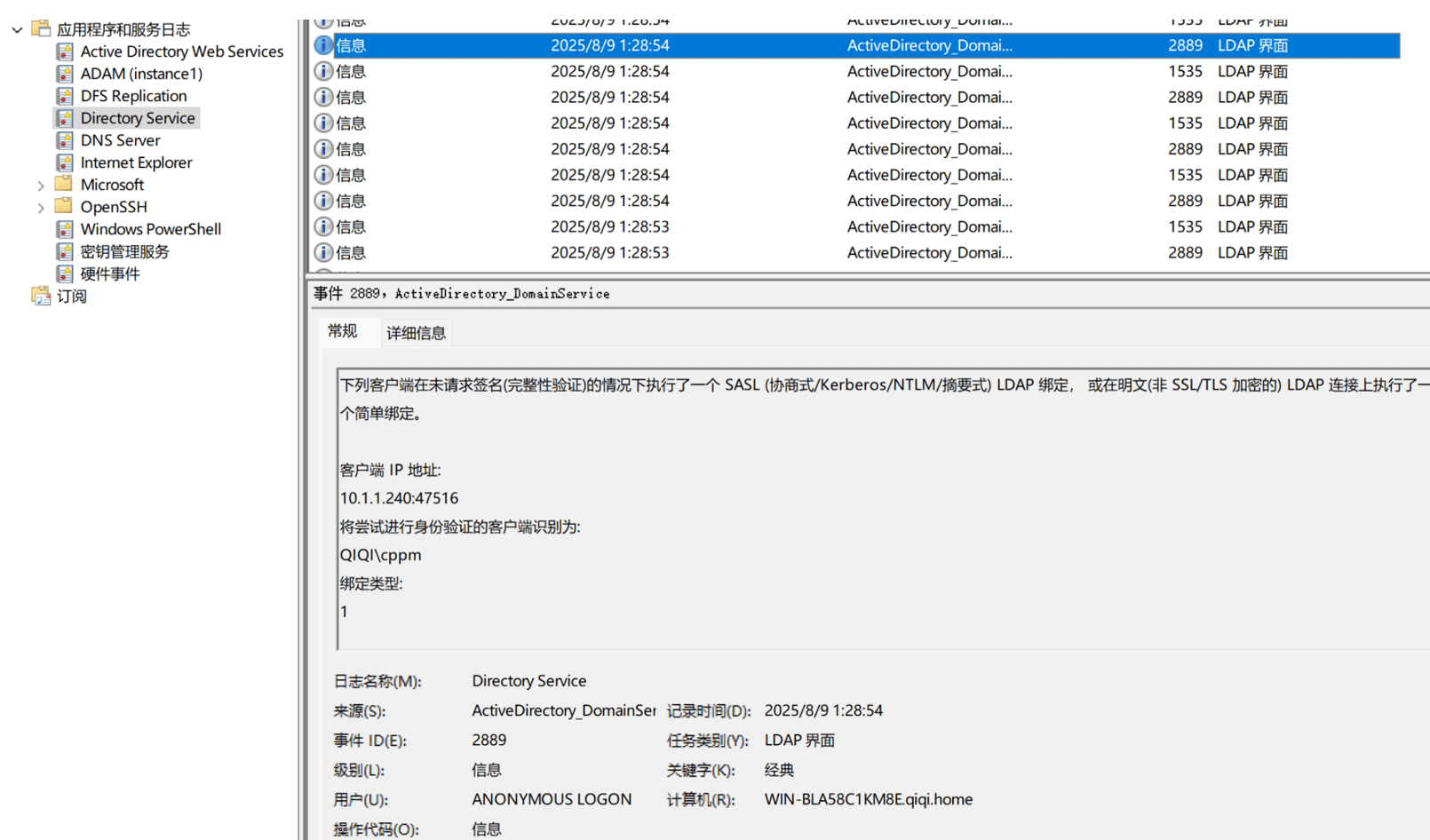Click the 事件 ID value 2889
This screenshot has width=1430, height=840.
pos(489,740)
